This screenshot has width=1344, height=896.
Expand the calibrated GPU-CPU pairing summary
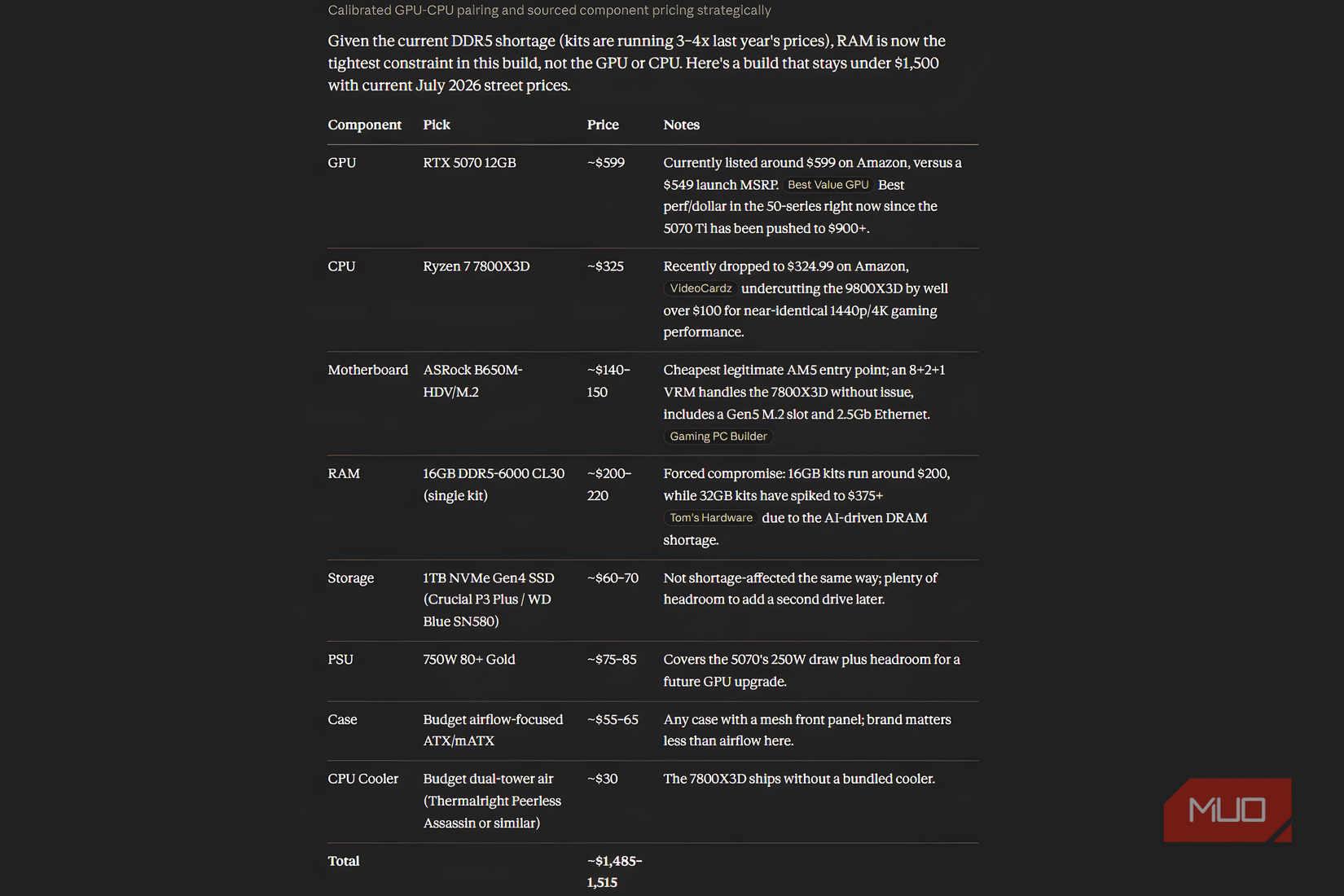click(549, 10)
